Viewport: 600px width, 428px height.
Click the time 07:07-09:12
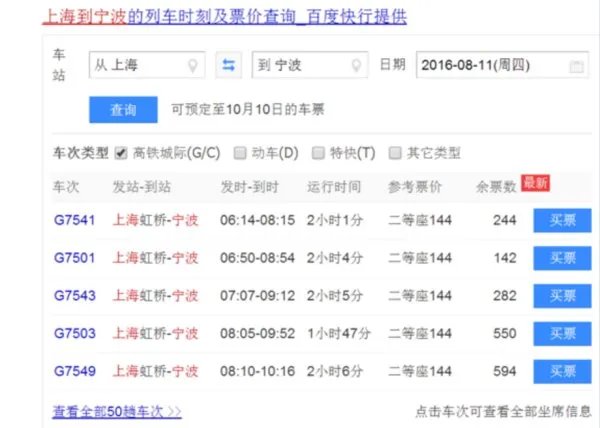click(x=258, y=296)
